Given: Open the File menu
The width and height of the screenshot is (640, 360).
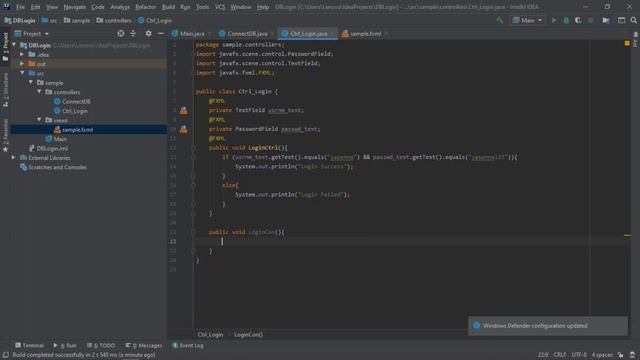Looking at the screenshot, I should click(20, 7).
